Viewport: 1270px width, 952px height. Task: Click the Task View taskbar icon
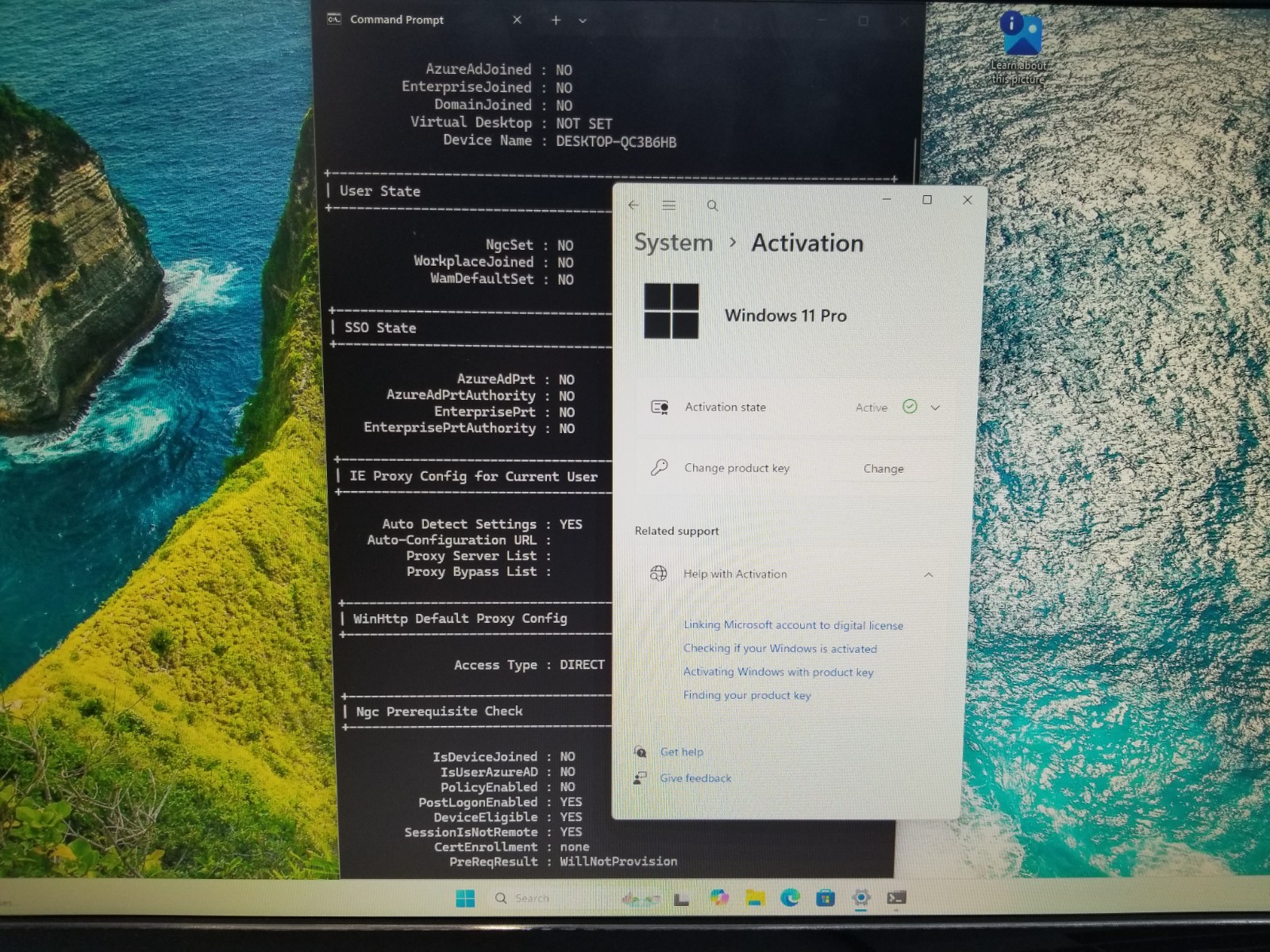coord(682,899)
